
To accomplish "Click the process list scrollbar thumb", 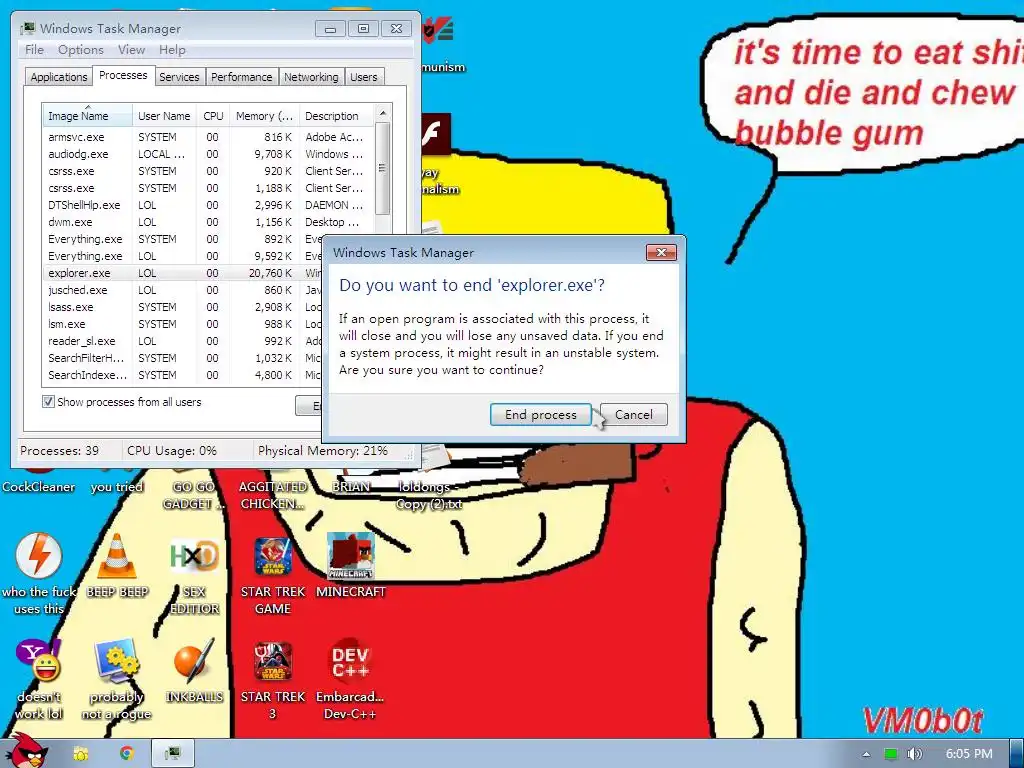I will coord(383,169).
